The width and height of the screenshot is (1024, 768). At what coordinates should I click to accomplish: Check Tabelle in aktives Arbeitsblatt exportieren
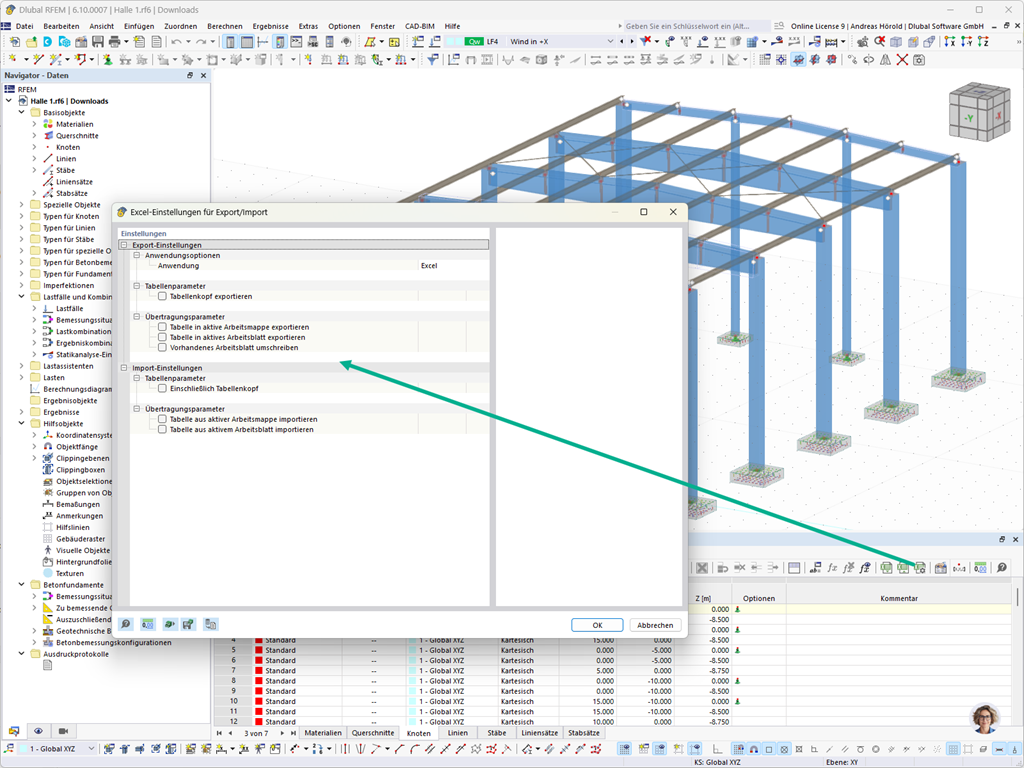point(162,338)
